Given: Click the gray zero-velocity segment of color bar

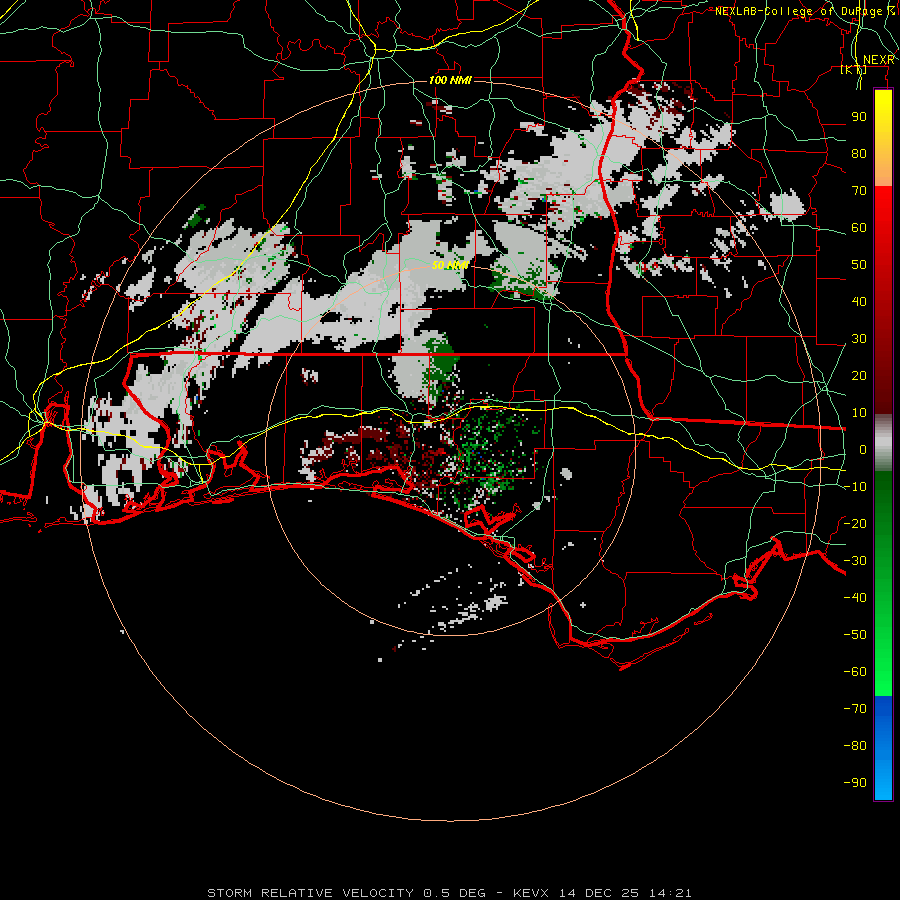Looking at the screenshot, I should click(883, 443).
